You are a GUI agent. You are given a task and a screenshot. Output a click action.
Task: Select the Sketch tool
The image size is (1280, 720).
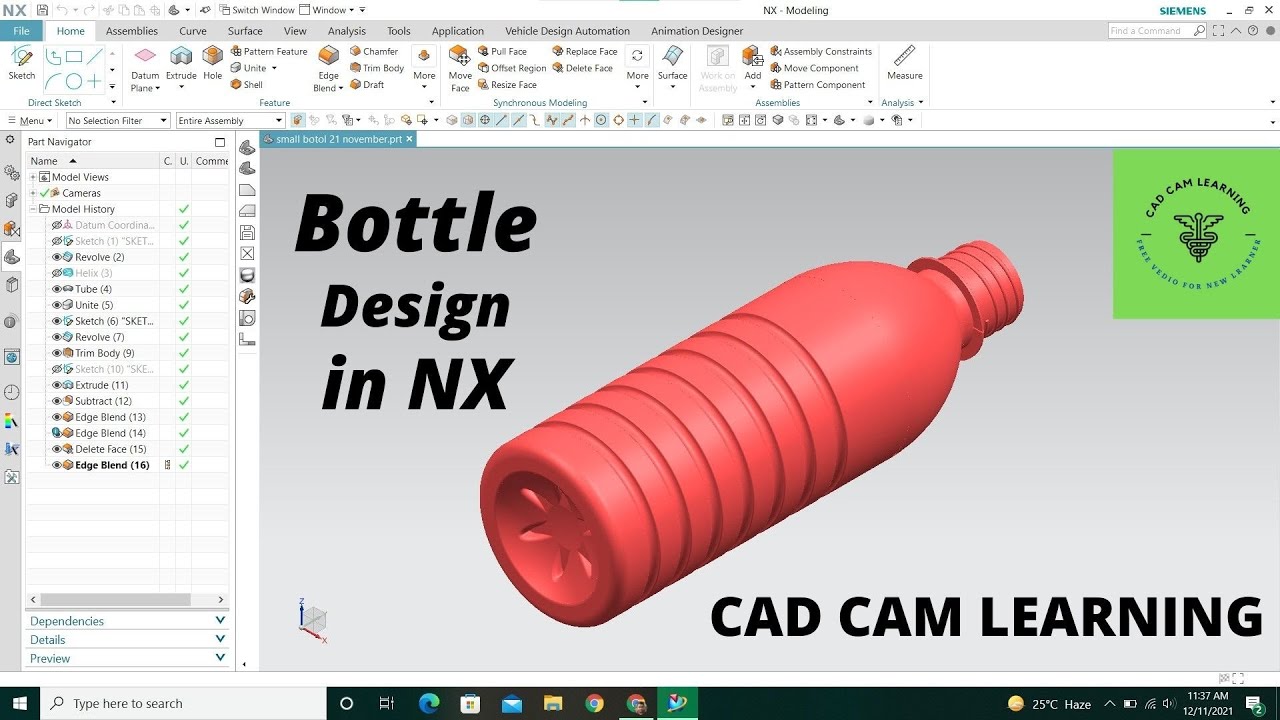pyautogui.click(x=22, y=62)
